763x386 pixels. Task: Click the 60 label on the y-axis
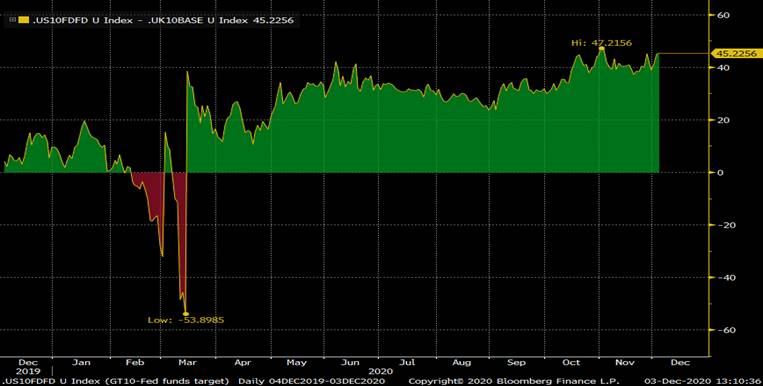tap(724, 15)
